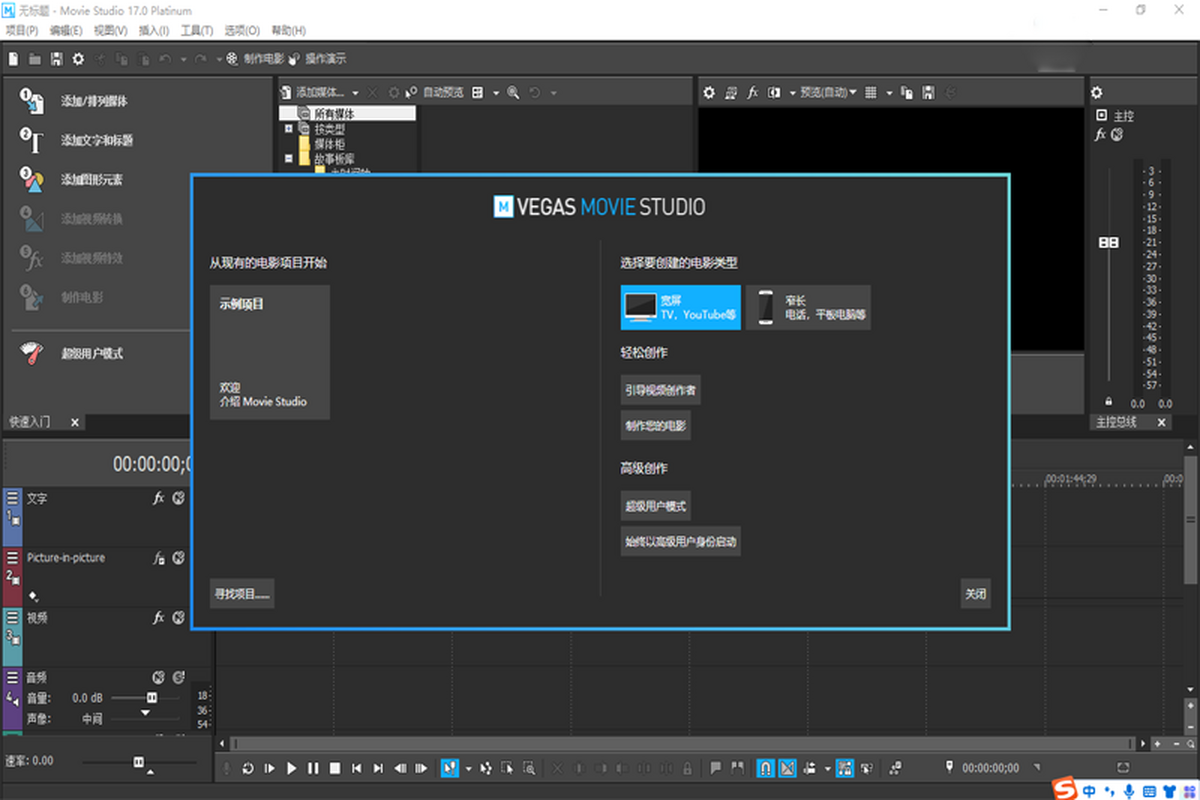Click the play button in transport bar
The height and width of the screenshot is (800, 1200).
[x=291, y=768]
